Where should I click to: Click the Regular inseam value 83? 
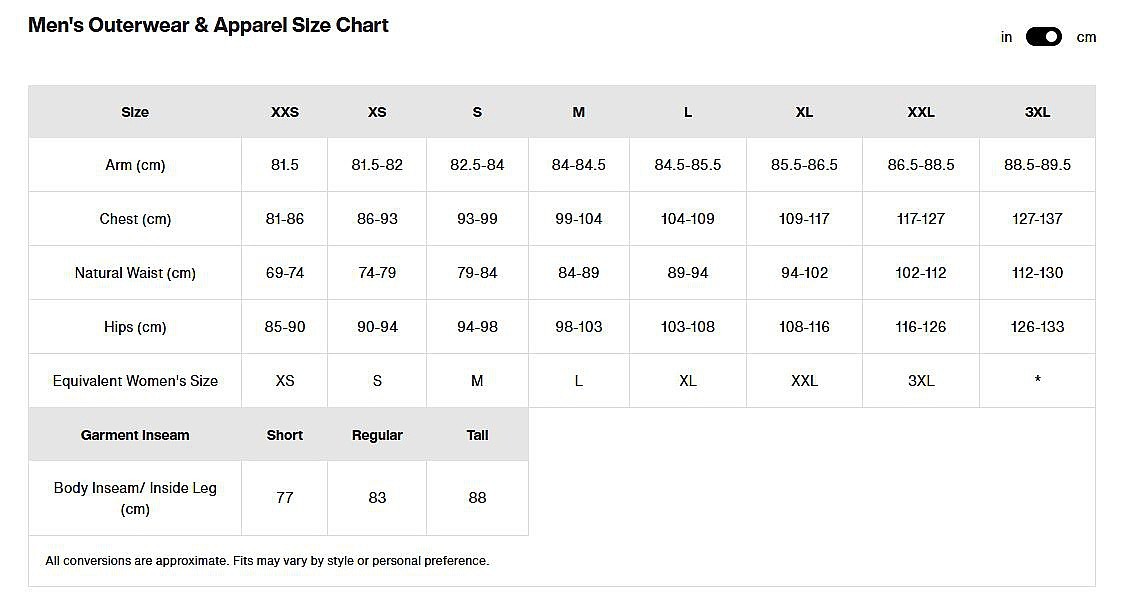tap(377, 498)
